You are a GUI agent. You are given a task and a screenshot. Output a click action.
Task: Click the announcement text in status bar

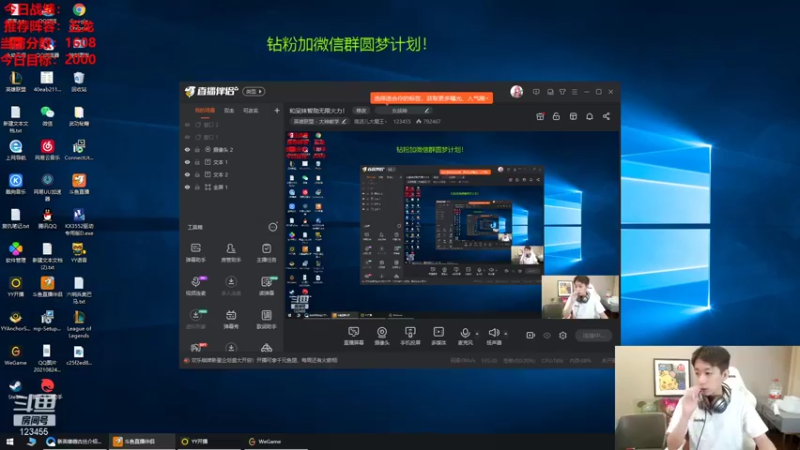coord(264,360)
